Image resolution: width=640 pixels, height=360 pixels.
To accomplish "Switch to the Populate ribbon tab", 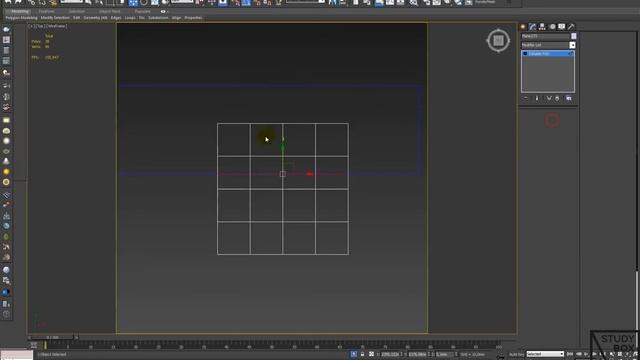I will coord(142,11).
